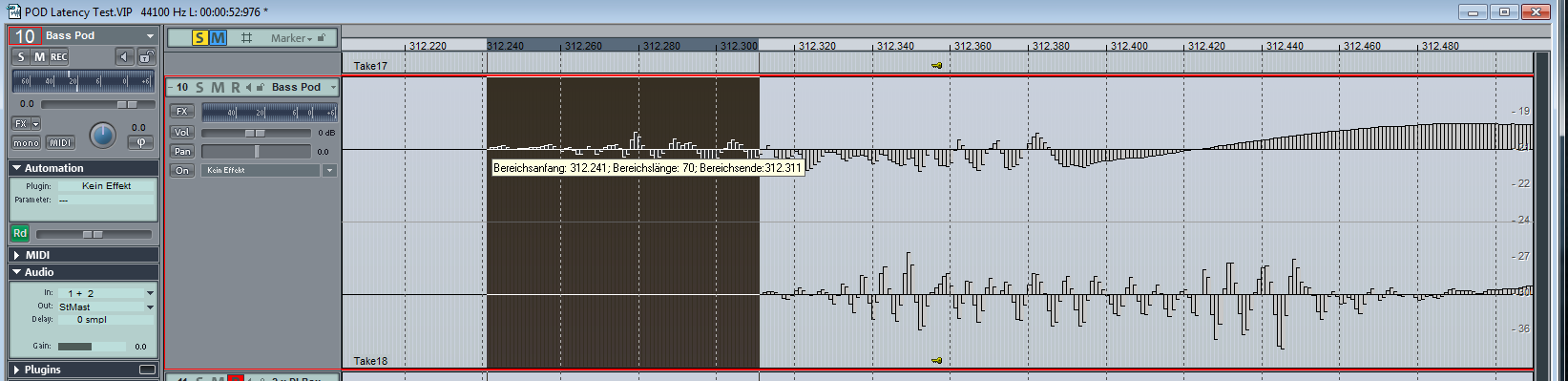Toggle the phase invert button
1568x381 pixels.
pyautogui.click(x=140, y=142)
